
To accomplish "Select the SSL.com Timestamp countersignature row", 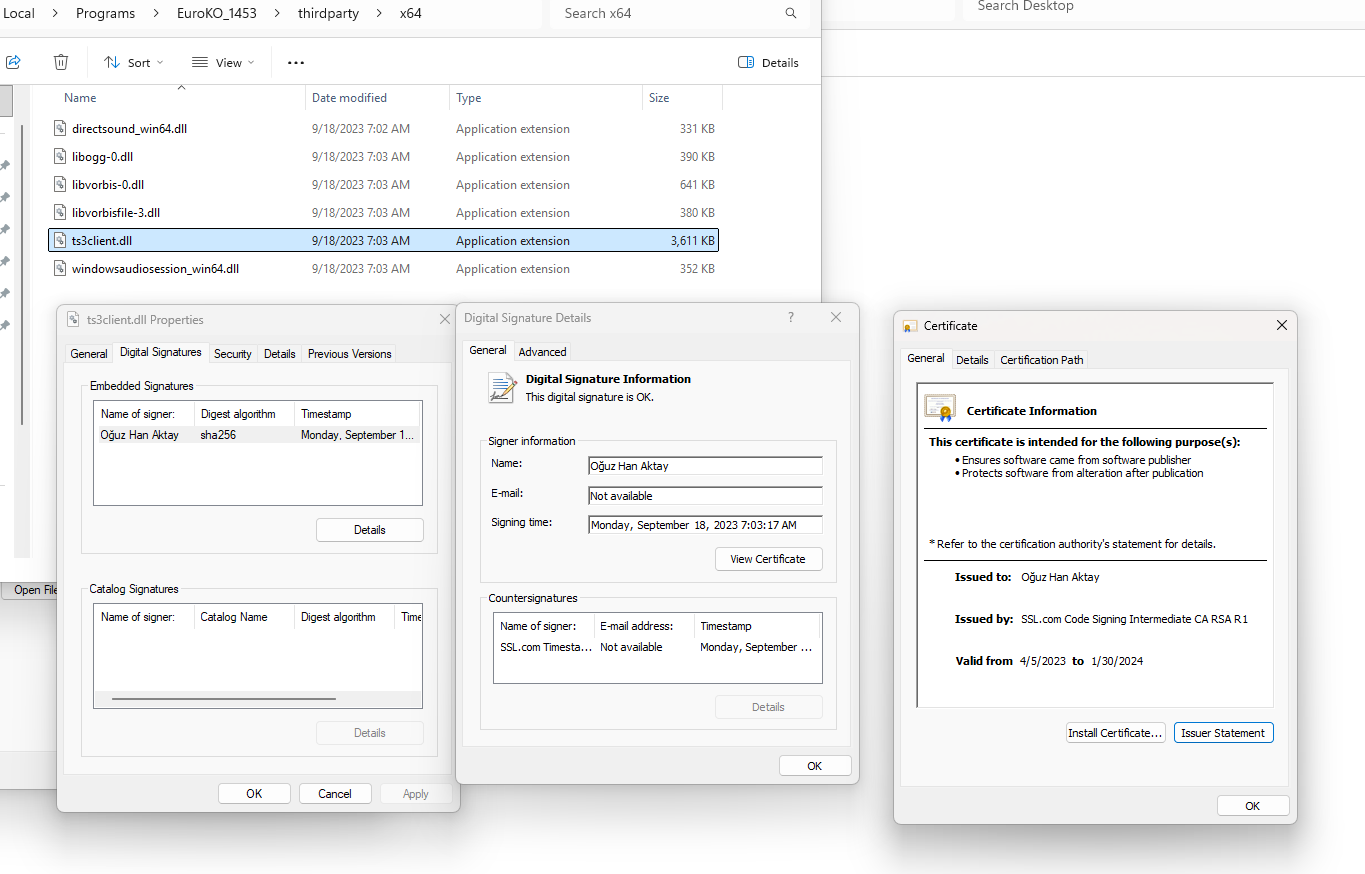I will tap(657, 647).
